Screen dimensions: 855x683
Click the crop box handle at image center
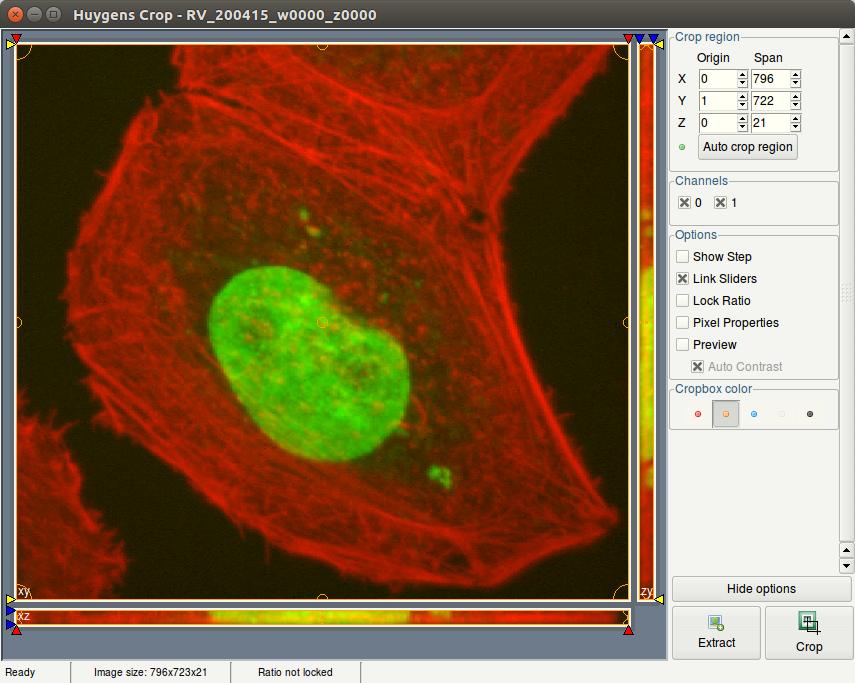(322, 322)
